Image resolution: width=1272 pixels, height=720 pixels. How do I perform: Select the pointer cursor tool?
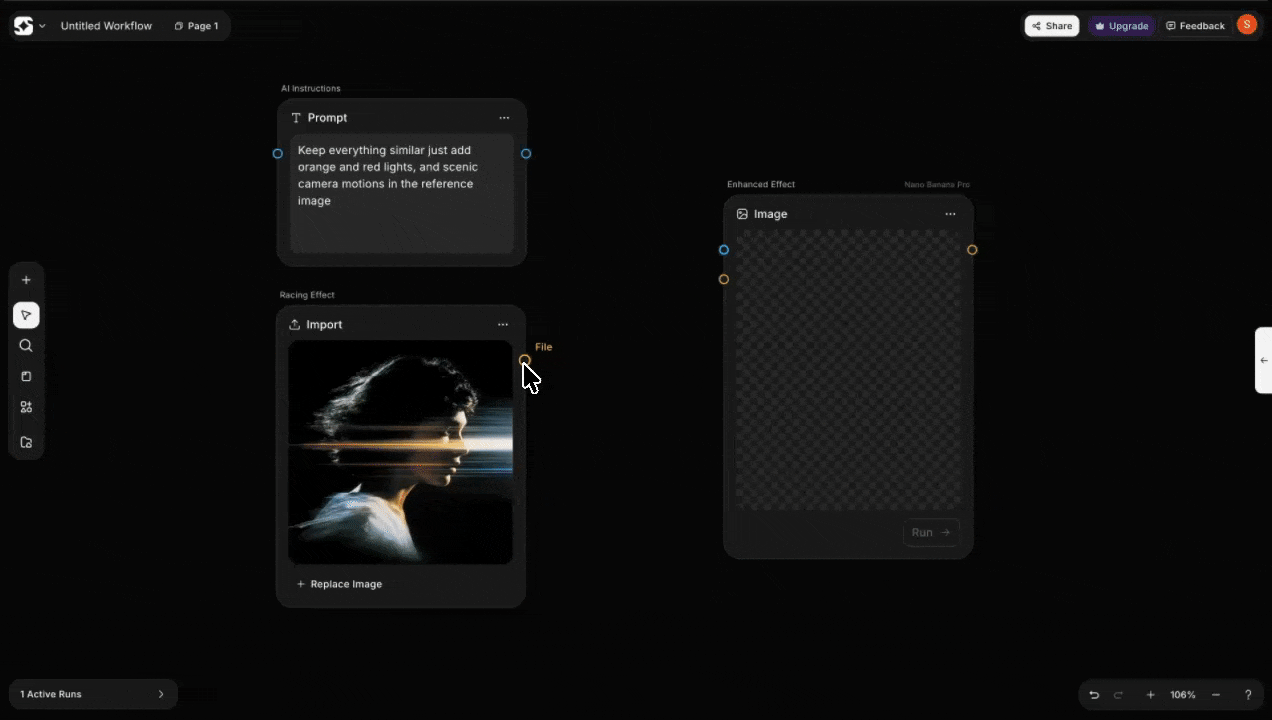click(26, 315)
